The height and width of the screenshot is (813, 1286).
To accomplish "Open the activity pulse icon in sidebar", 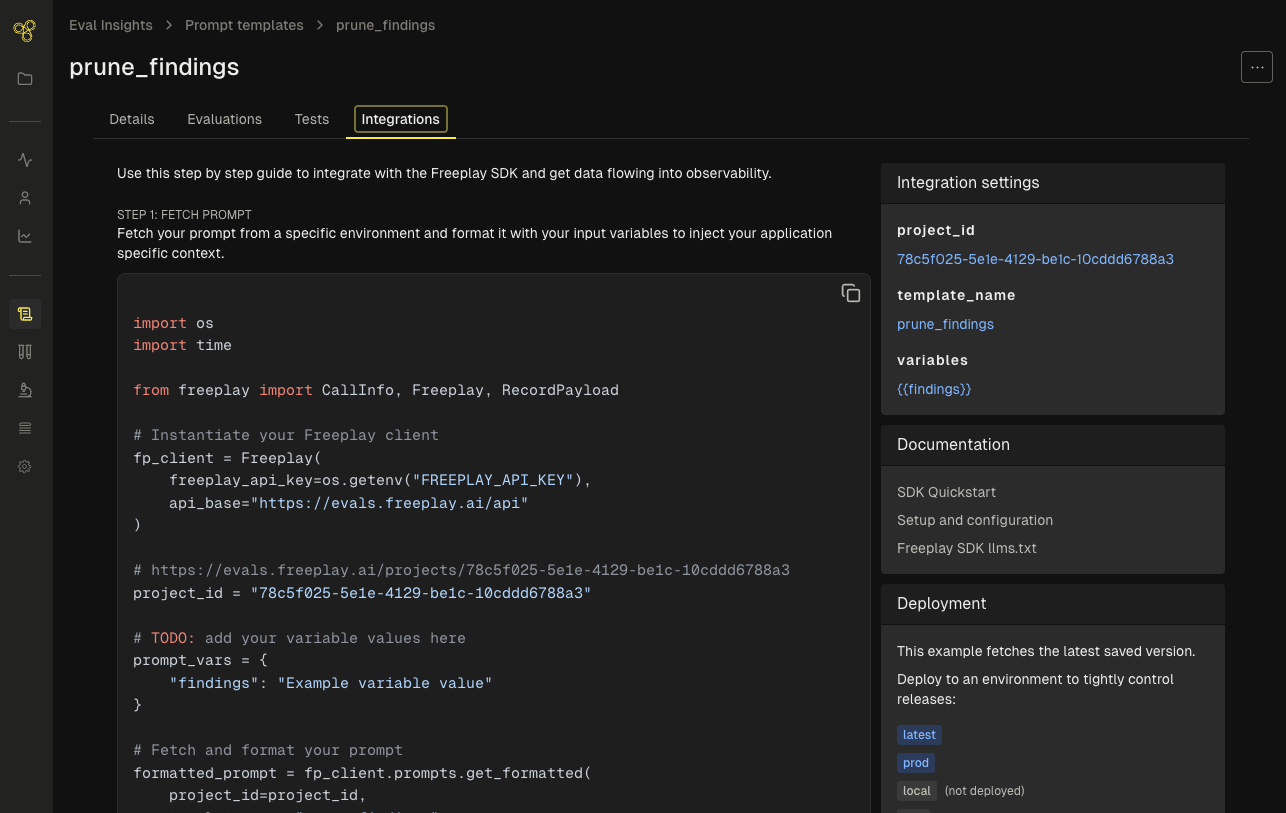I will pyautogui.click(x=25, y=160).
